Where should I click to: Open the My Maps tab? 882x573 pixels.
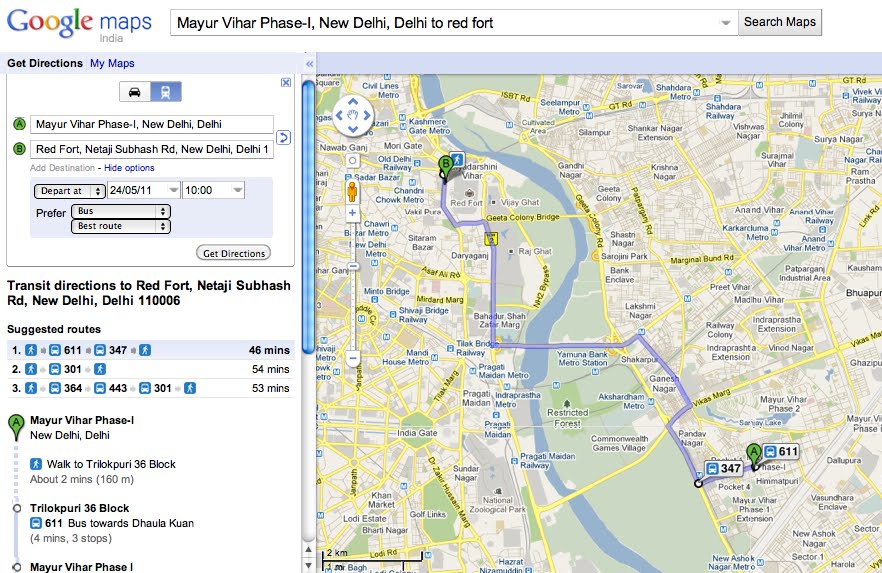(112, 63)
